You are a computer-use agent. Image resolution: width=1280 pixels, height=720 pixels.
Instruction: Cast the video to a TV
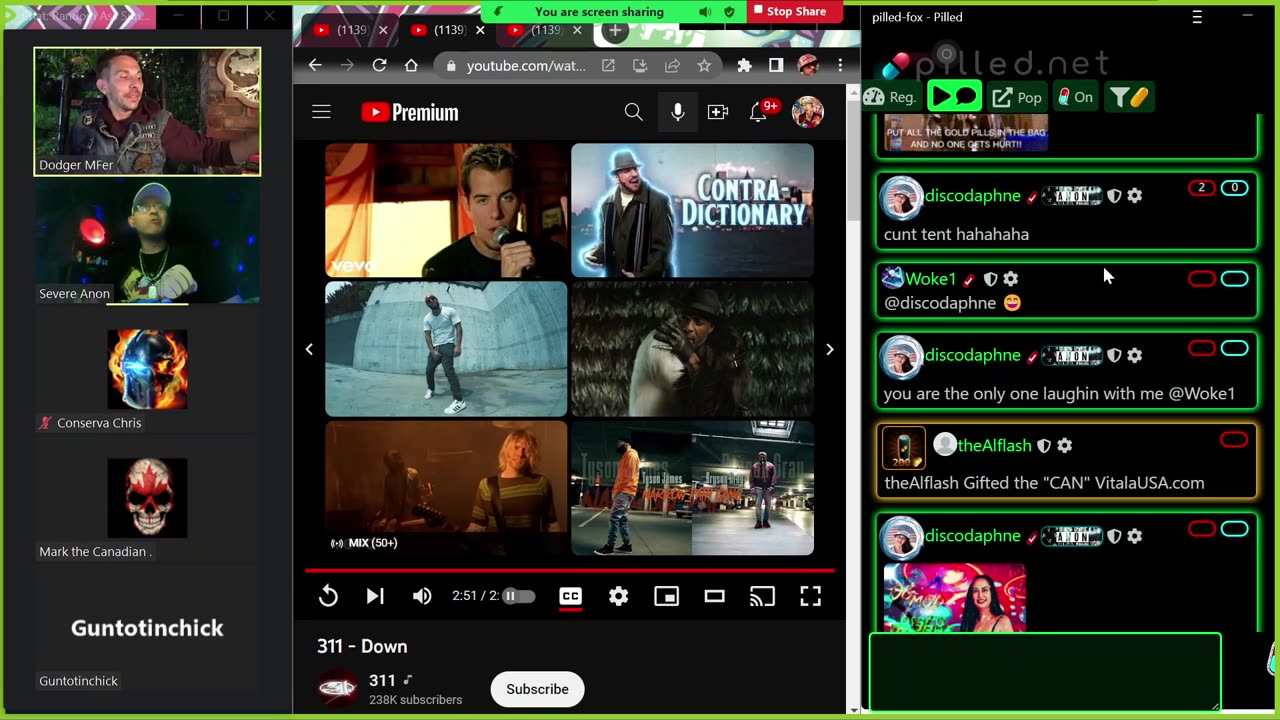pos(762,596)
